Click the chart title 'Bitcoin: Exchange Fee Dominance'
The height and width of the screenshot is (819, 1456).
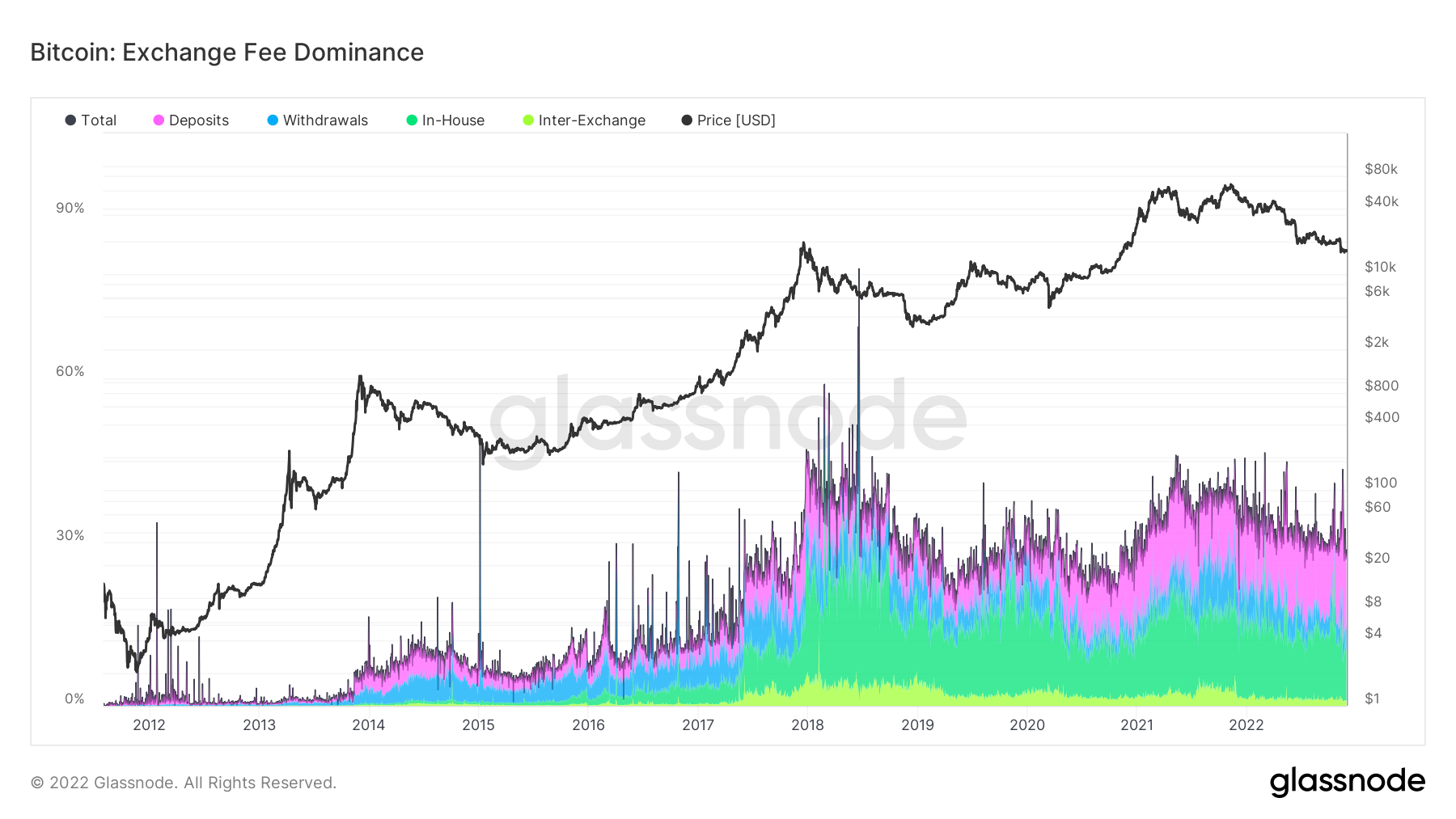tap(227, 53)
